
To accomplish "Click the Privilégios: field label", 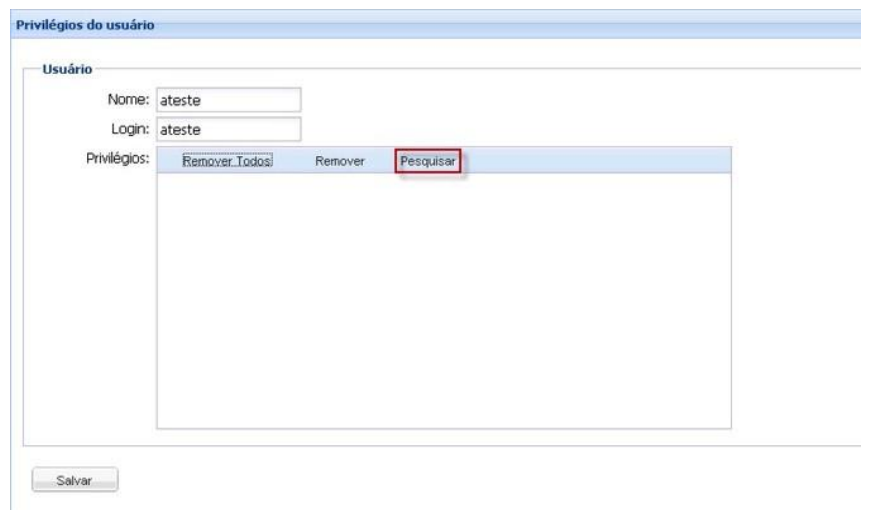I will [119, 159].
